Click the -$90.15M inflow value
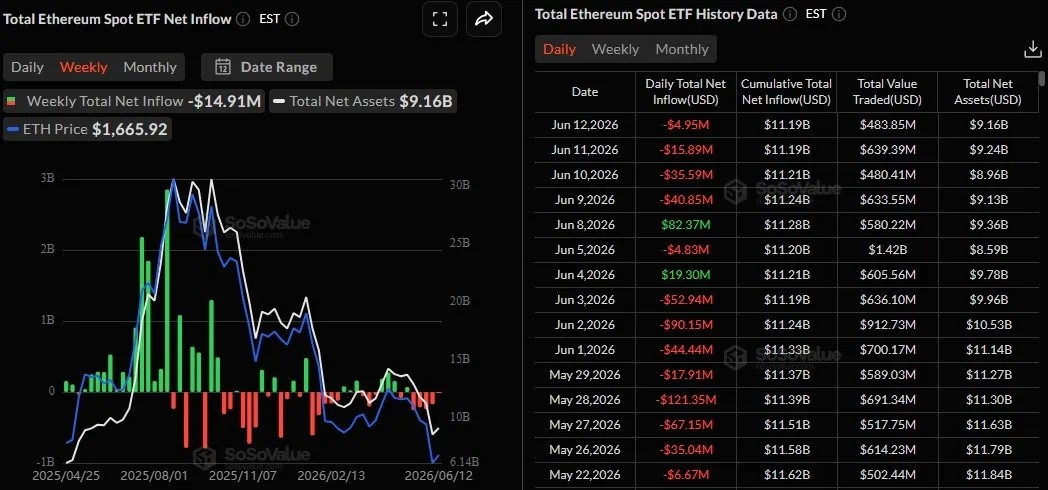The image size is (1048, 490). 686,325
